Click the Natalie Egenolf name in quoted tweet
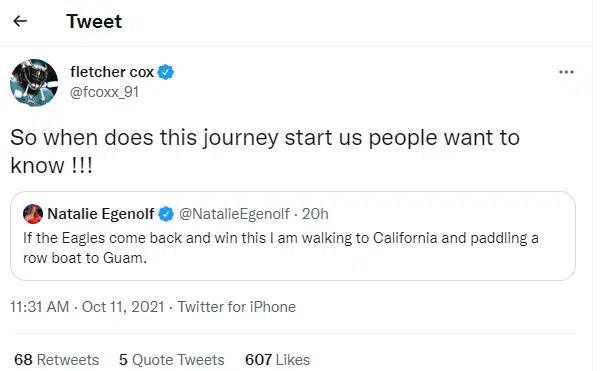This screenshot has height=371, width=603. tap(101, 214)
